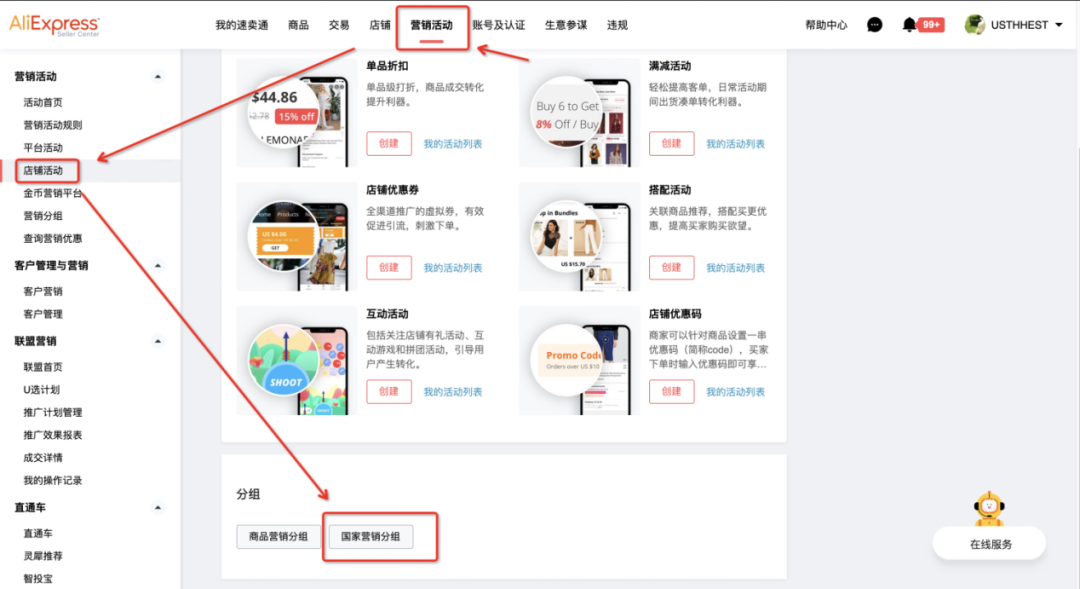Screen dimensions: 1080x589
Task: Collapse the 客户管理与营销 sidebar section
Action: [158, 265]
